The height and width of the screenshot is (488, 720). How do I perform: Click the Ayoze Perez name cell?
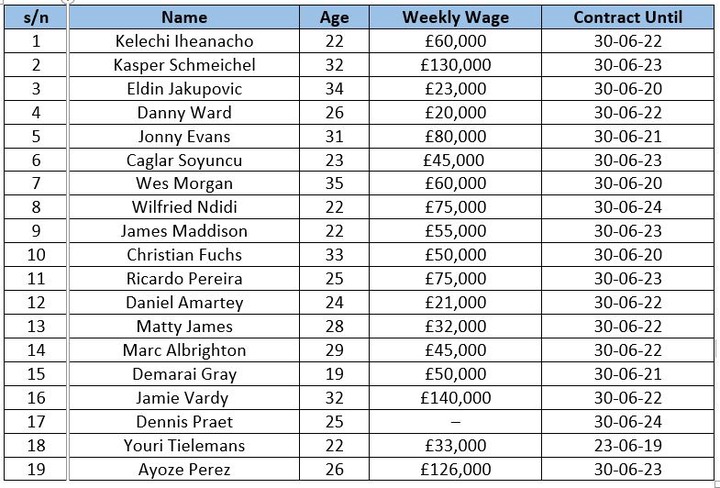tap(184, 469)
